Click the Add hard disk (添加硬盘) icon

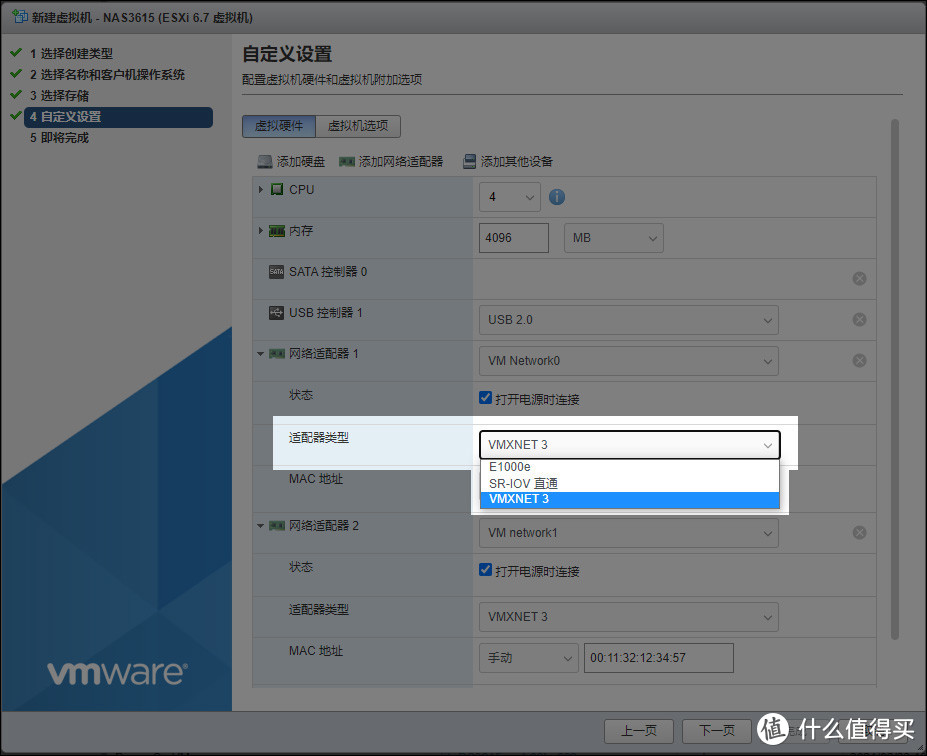(x=265, y=161)
